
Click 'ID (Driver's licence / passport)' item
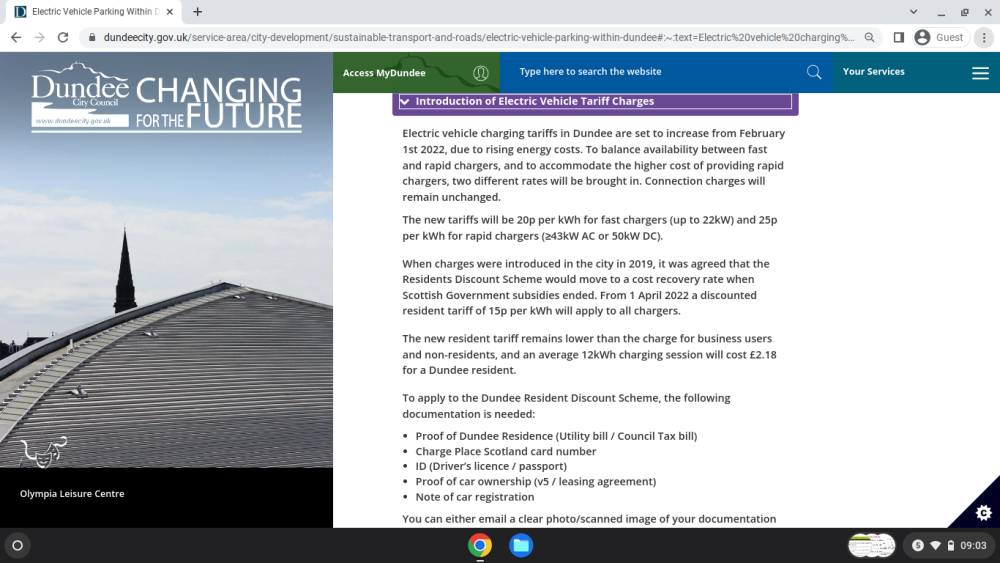491,466
